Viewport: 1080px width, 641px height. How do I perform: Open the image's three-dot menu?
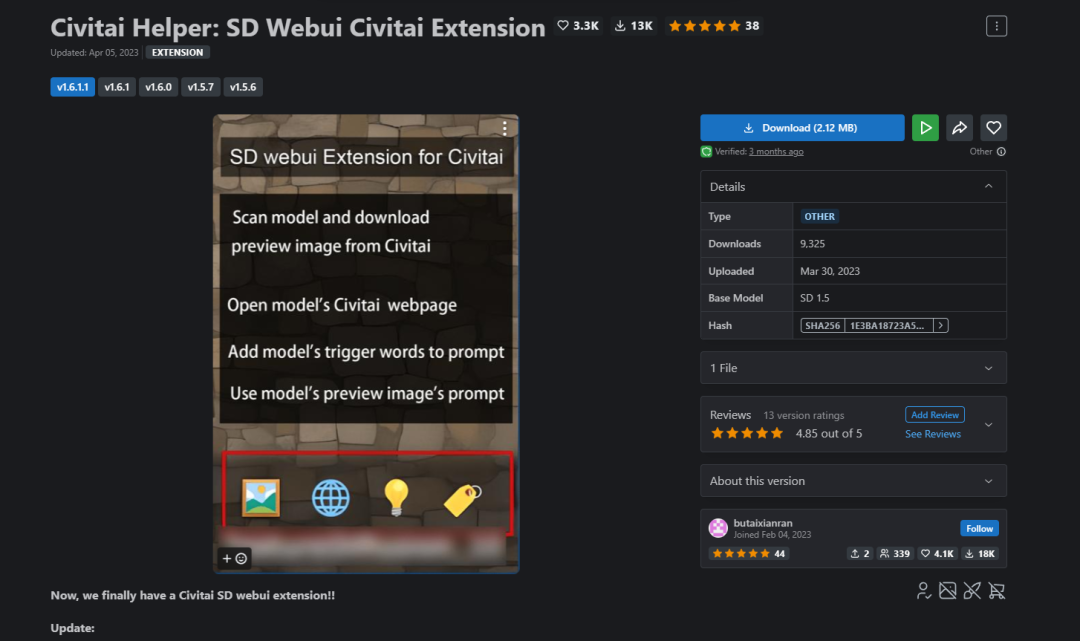[x=504, y=128]
